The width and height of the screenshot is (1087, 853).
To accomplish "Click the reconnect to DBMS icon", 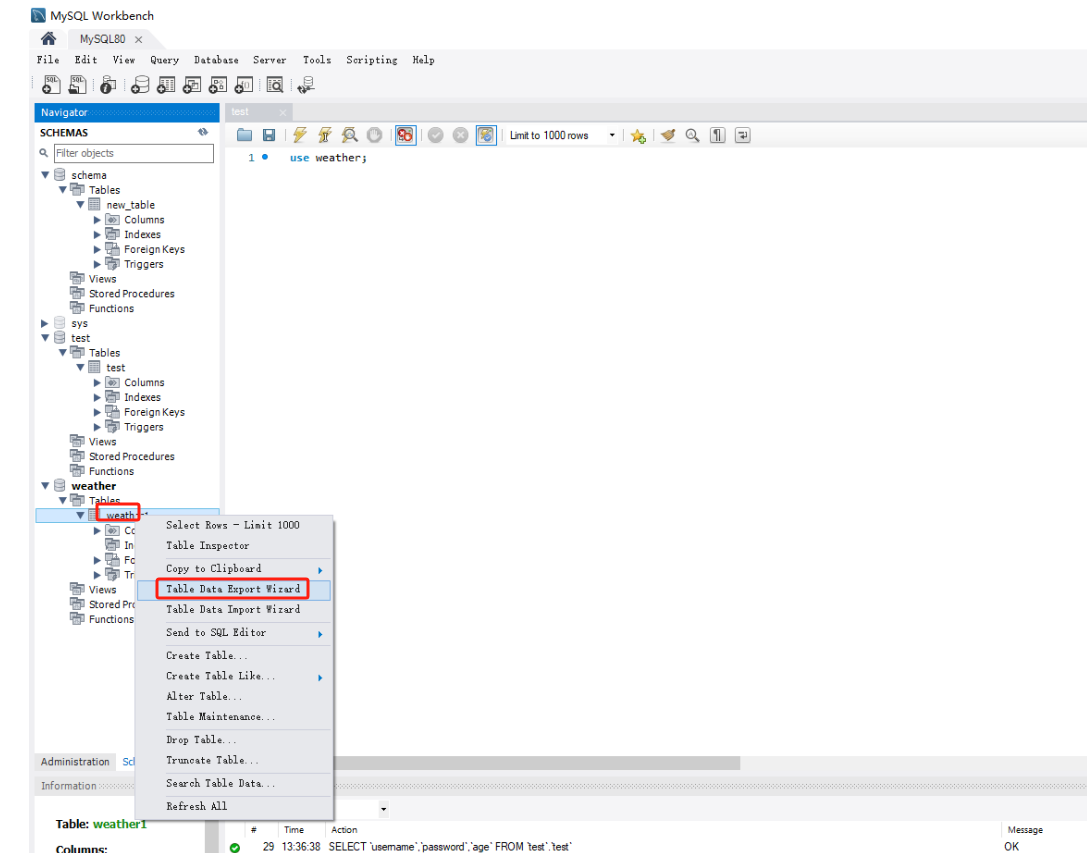I will pos(306,85).
